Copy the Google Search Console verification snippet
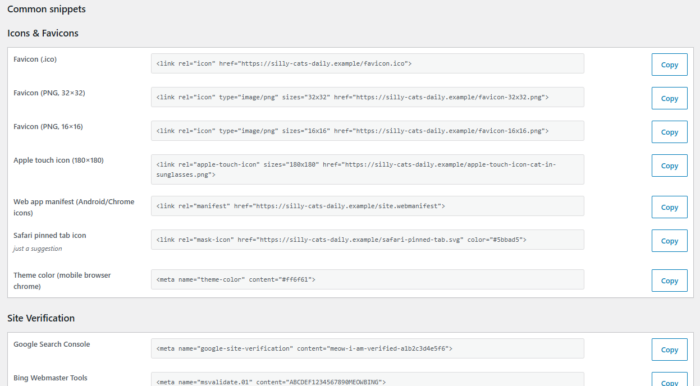 [669, 350]
